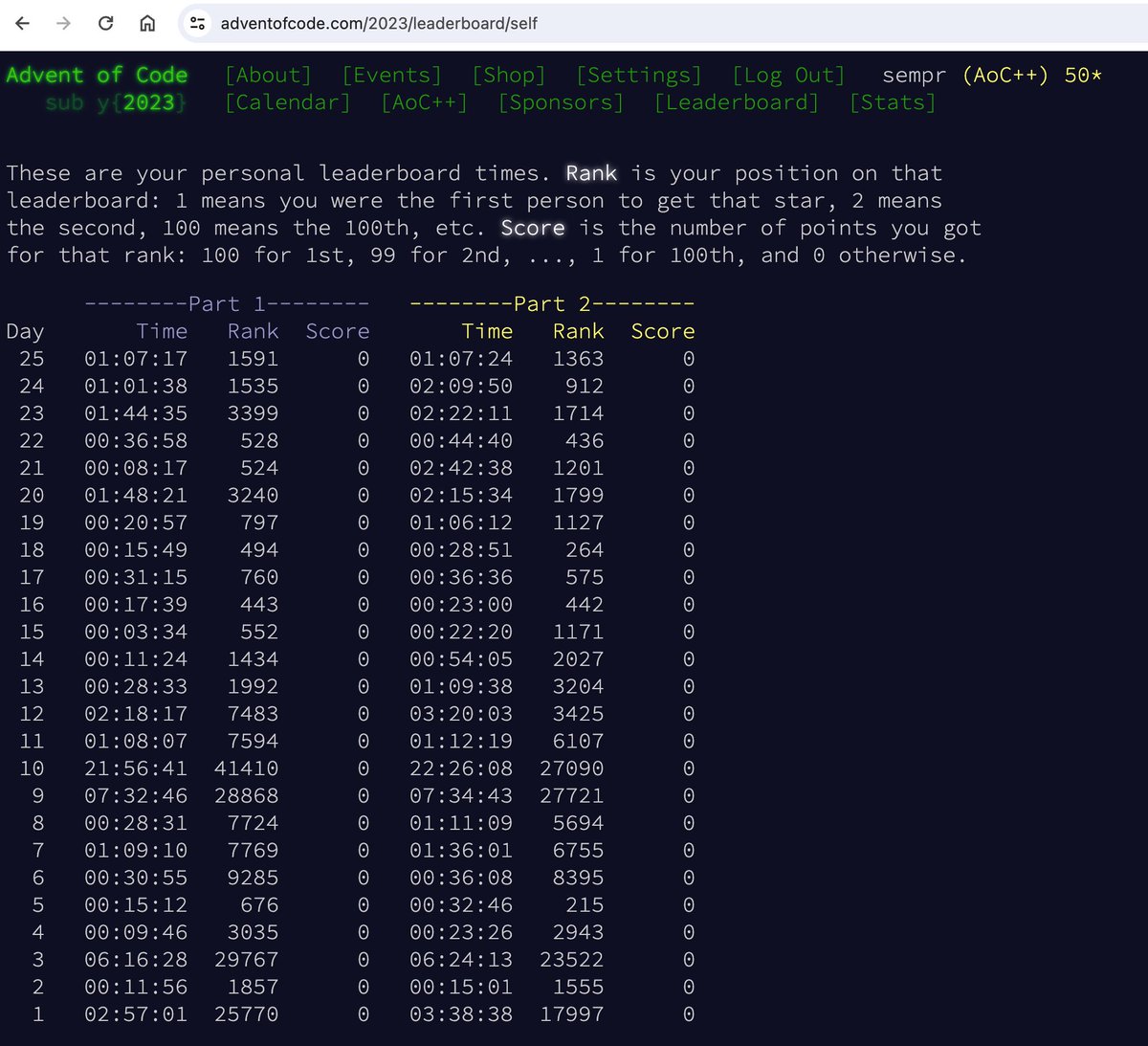The width and height of the screenshot is (1148, 1046).
Task: Click Day 1 Part 1 time 02:57:01
Action: pos(136,1013)
